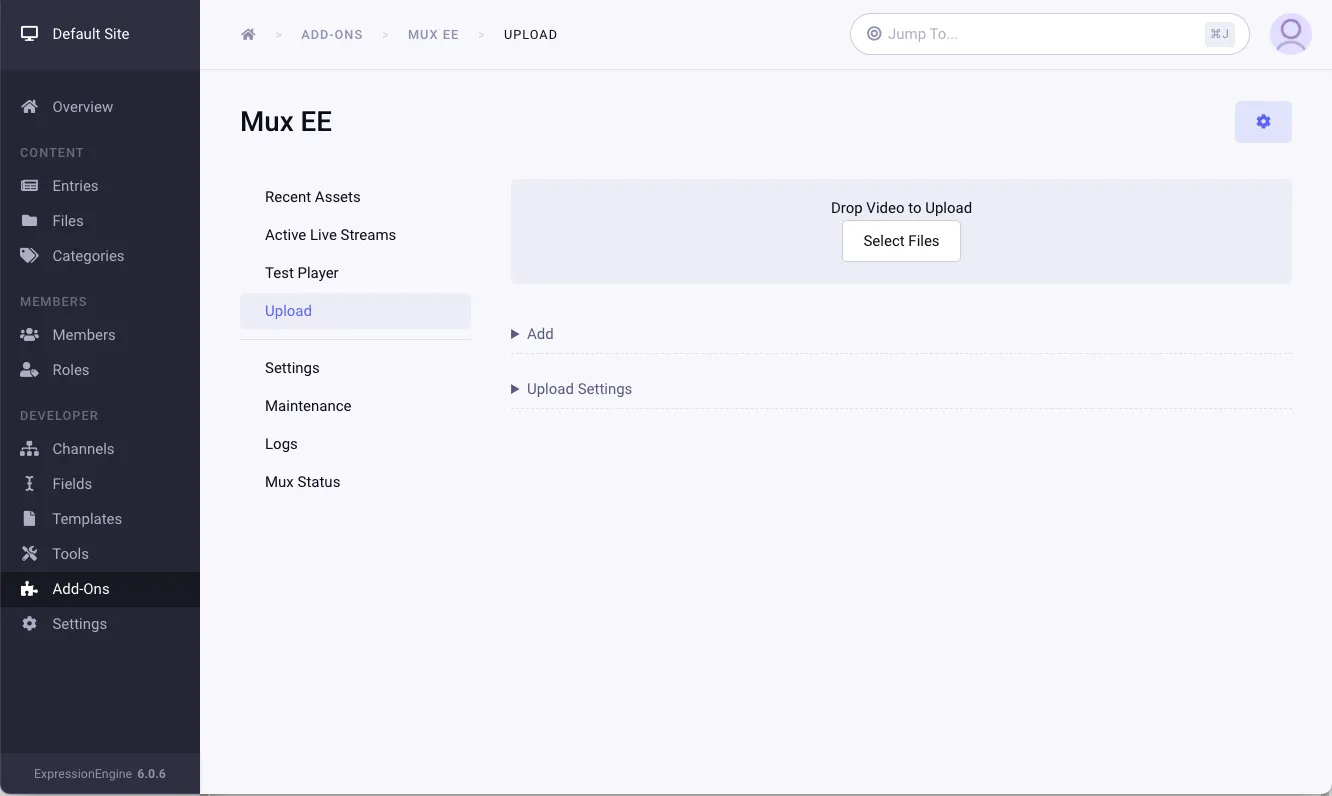Focus the Jump To search field
Screen dimensions: 1332x796
pyautogui.click(x=1049, y=34)
